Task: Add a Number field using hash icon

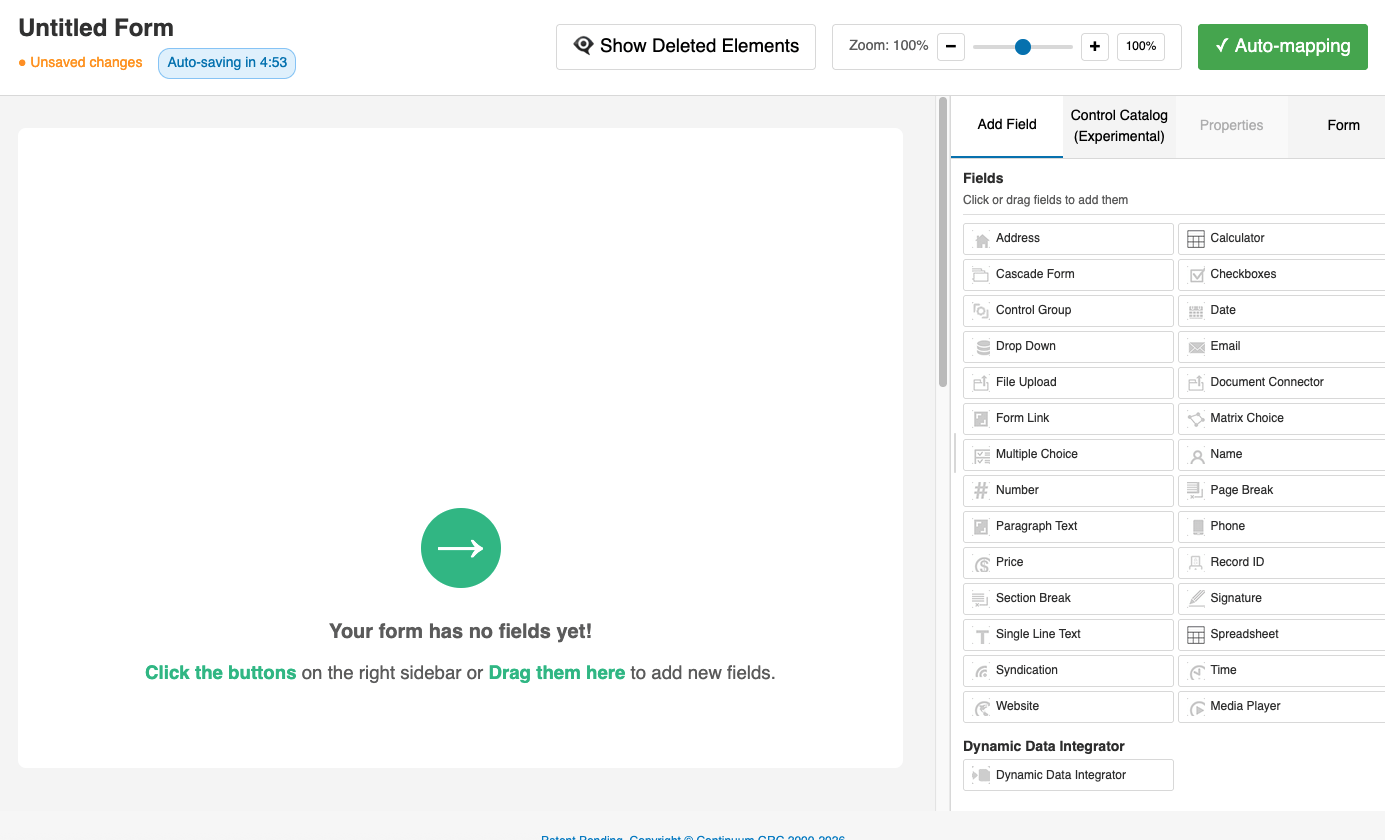Action: pos(982,491)
